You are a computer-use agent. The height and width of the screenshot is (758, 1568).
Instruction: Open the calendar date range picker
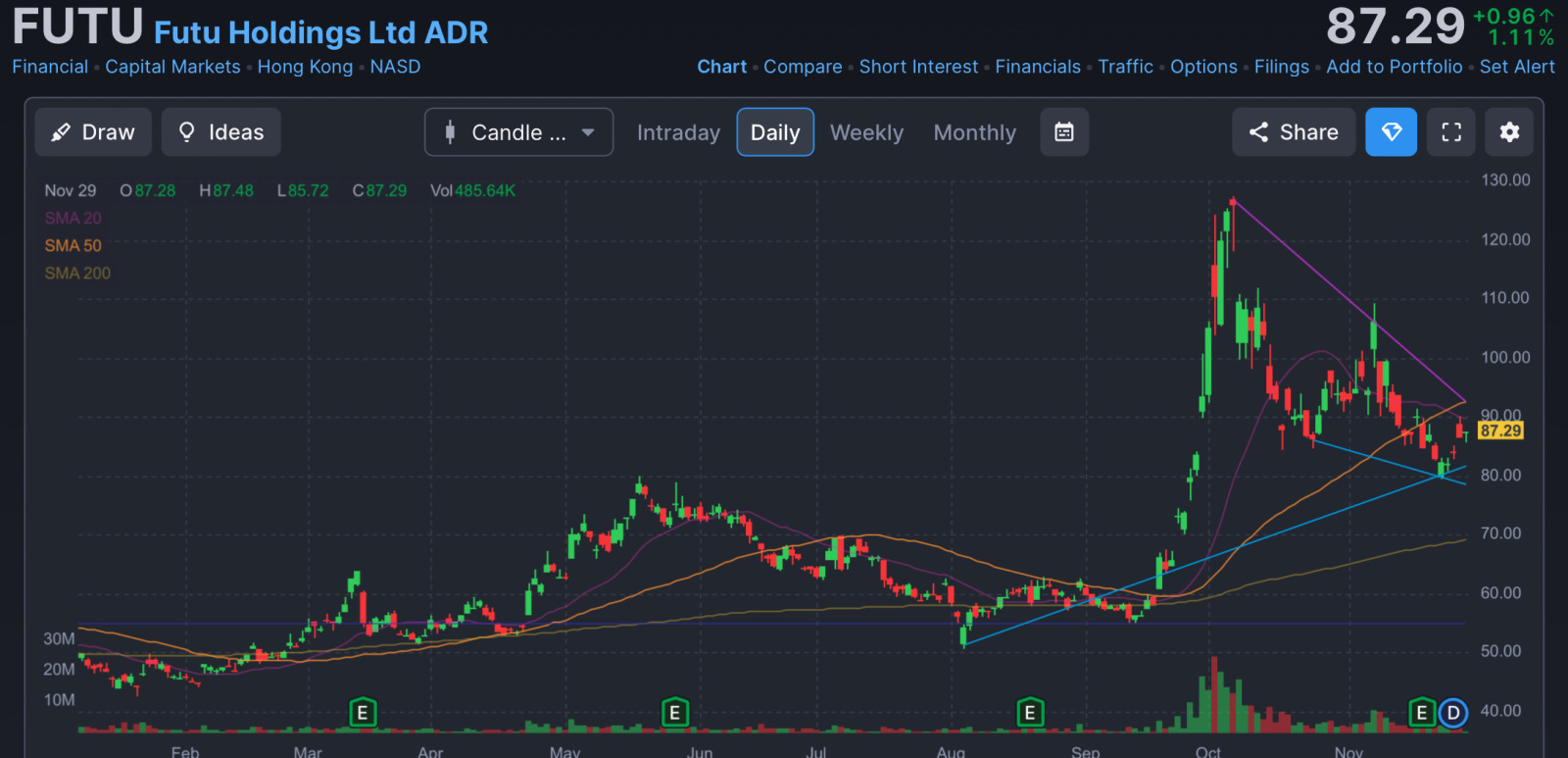pyautogui.click(x=1064, y=132)
